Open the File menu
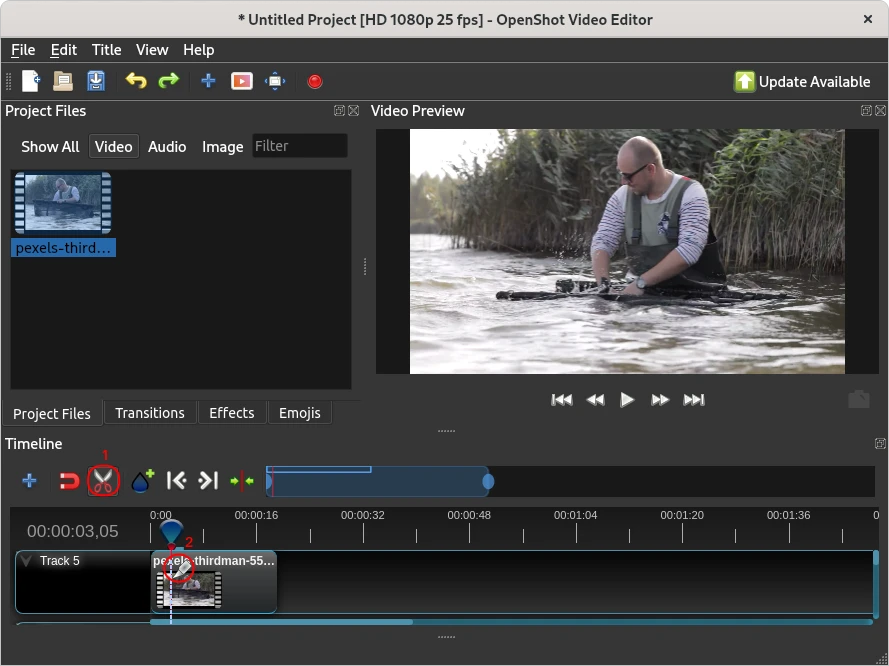The height and width of the screenshot is (666, 889). coord(23,50)
